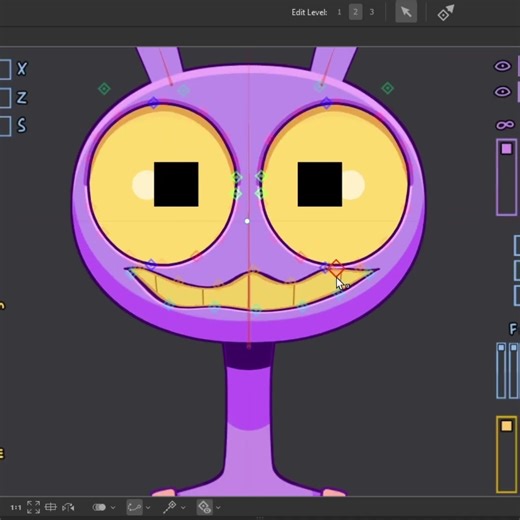Select blue control point atop right eye
This screenshot has width=520, height=520.
pos(327,103)
